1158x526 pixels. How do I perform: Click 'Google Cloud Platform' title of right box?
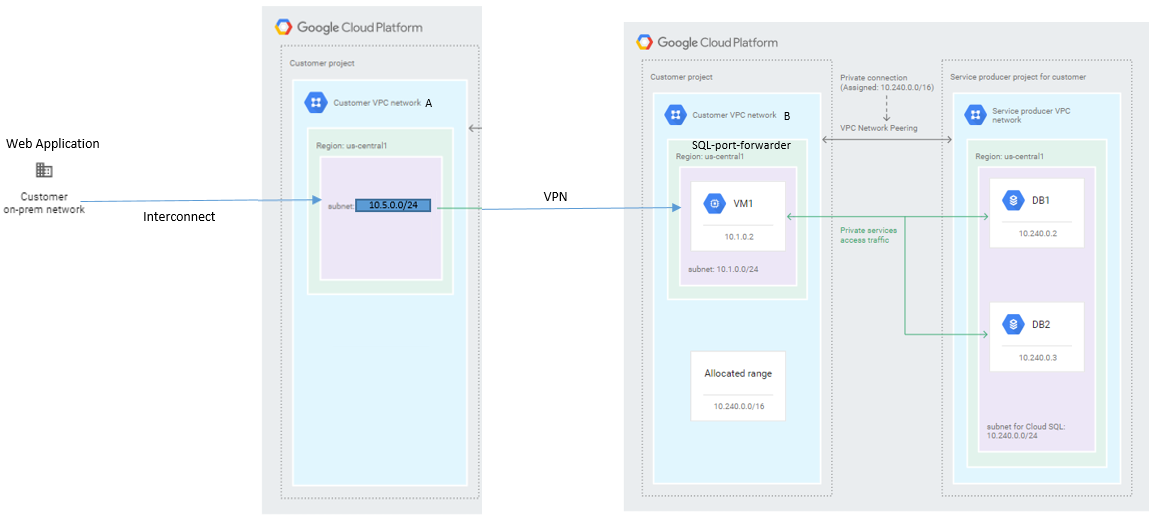click(x=717, y=42)
